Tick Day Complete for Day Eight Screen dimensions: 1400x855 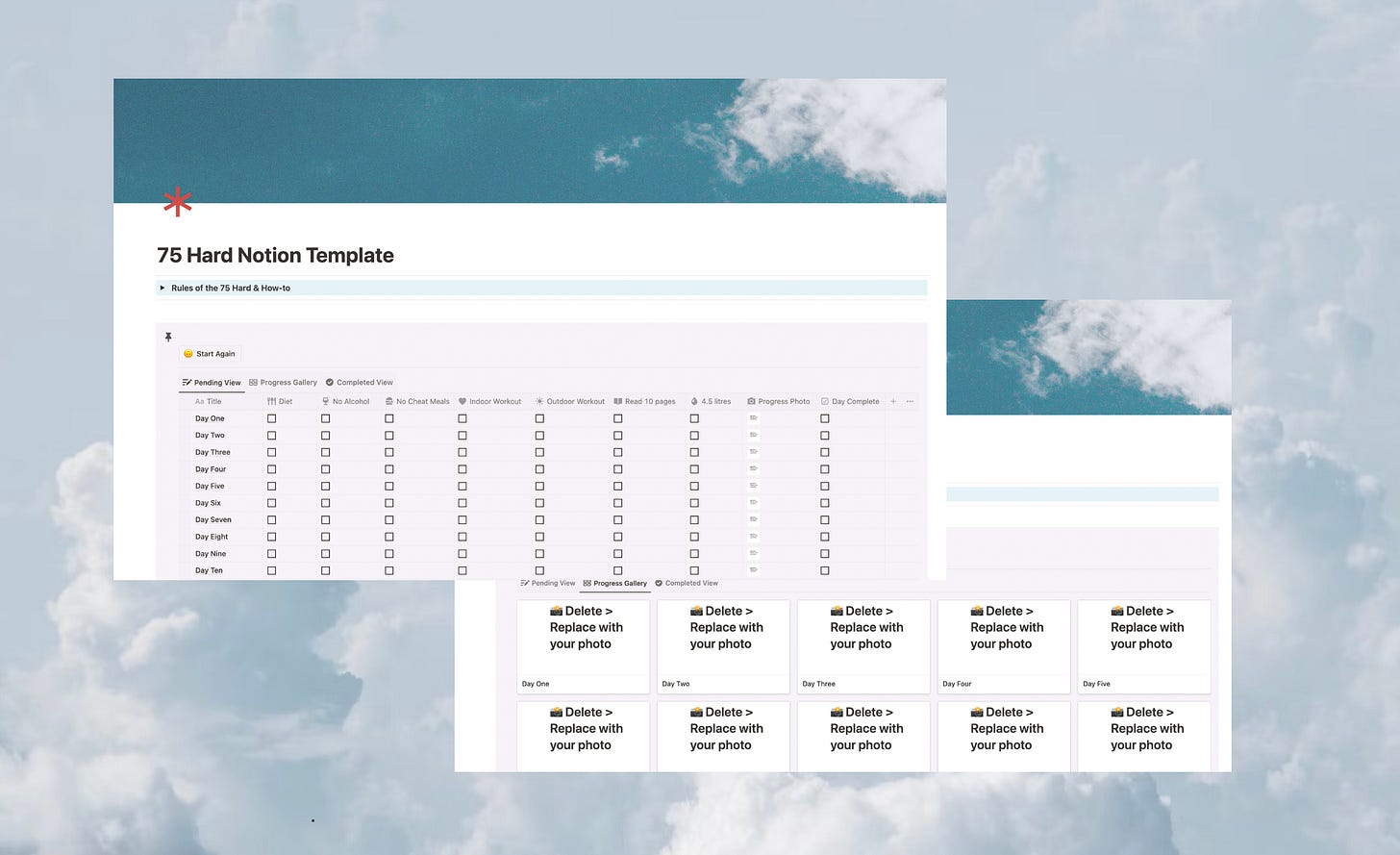[825, 537]
